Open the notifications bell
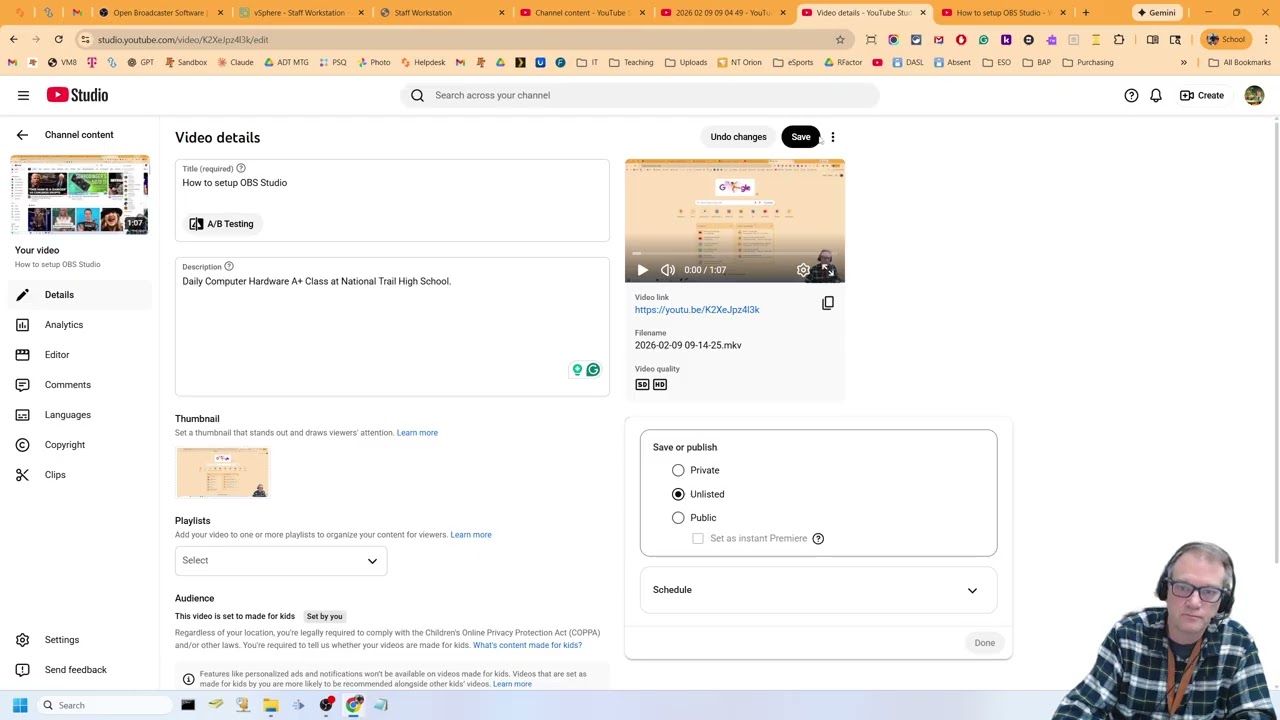This screenshot has width=1280, height=720. click(x=1156, y=95)
